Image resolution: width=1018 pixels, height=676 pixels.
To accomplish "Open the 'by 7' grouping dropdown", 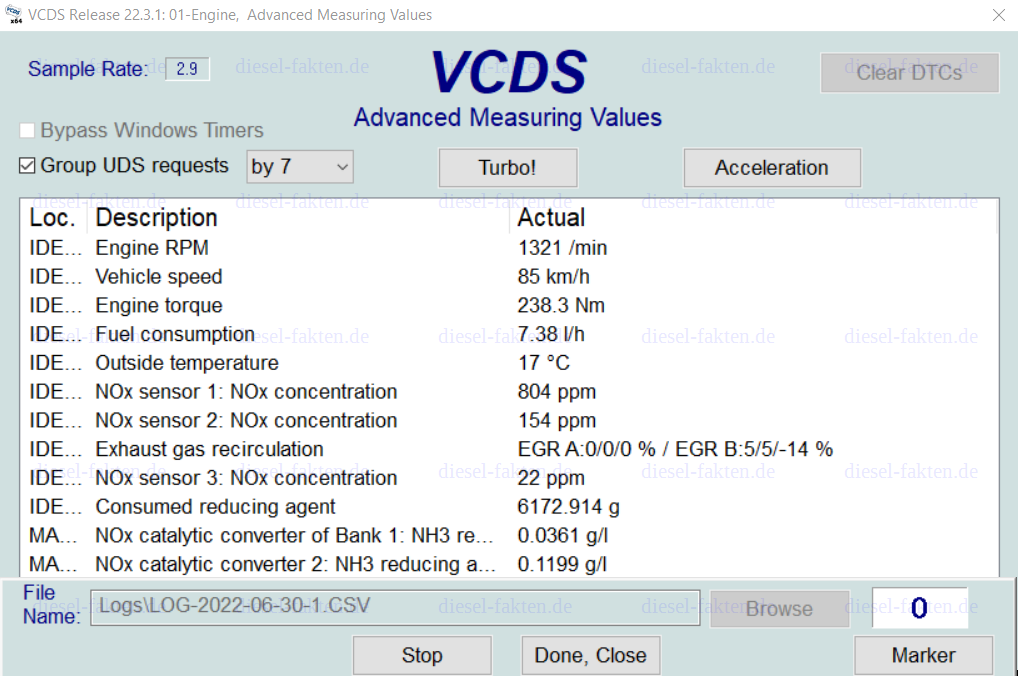I will coord(299,168).
